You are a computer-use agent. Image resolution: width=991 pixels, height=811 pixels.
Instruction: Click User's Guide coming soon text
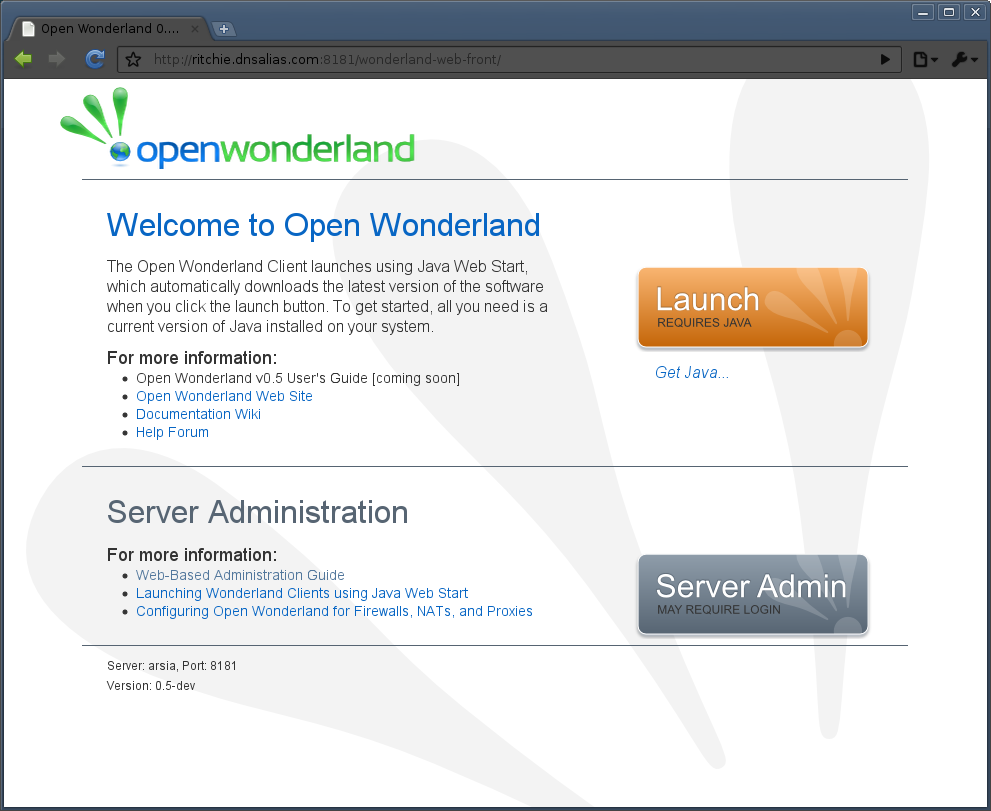pyautogui.click(x=298, y=378)
